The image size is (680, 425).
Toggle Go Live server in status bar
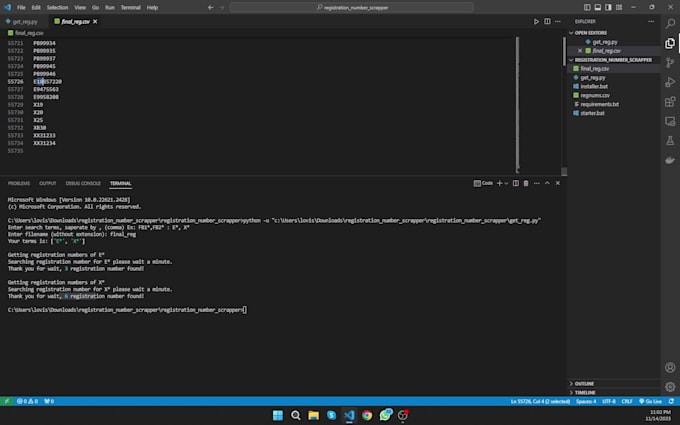point(651,401)
